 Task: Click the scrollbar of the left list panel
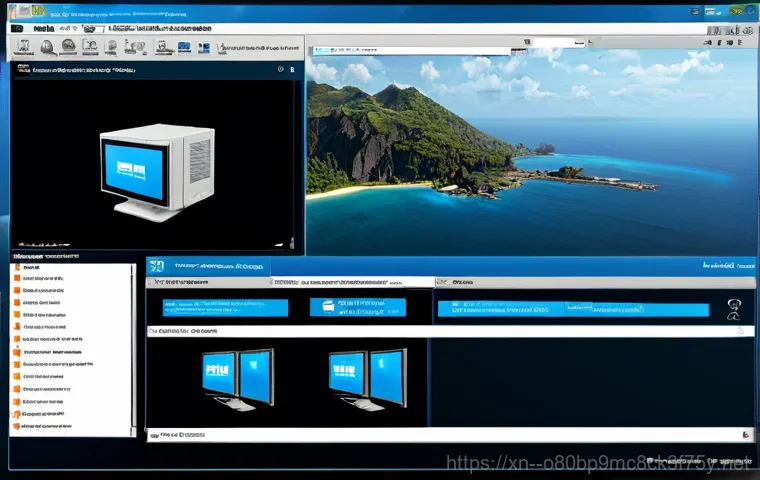coord(133,350)
